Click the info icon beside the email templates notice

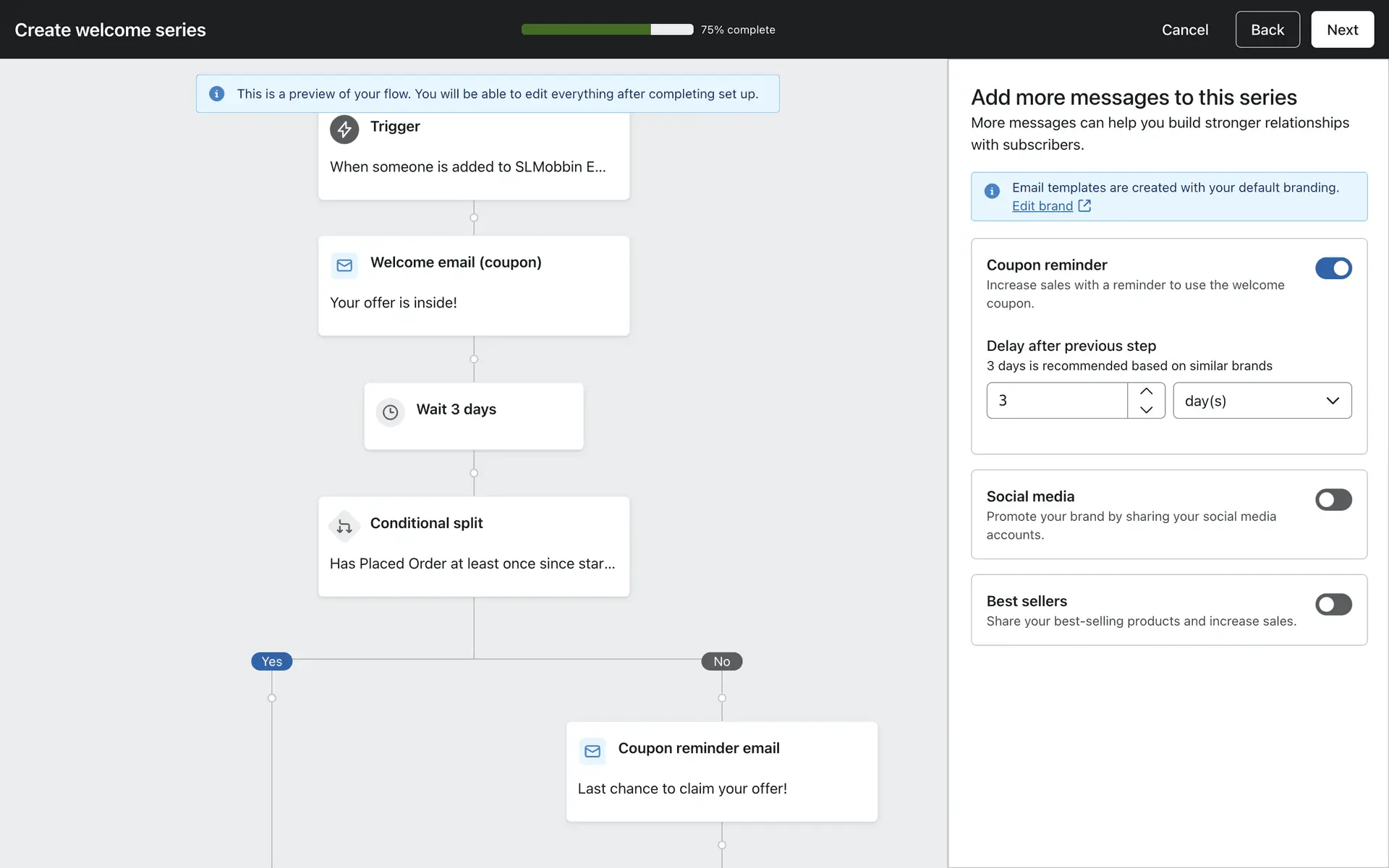pos(992,191)
